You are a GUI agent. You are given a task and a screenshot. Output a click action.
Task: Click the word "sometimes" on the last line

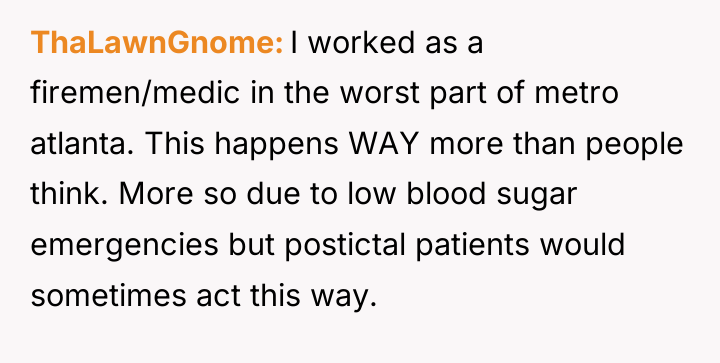(108, 295)
